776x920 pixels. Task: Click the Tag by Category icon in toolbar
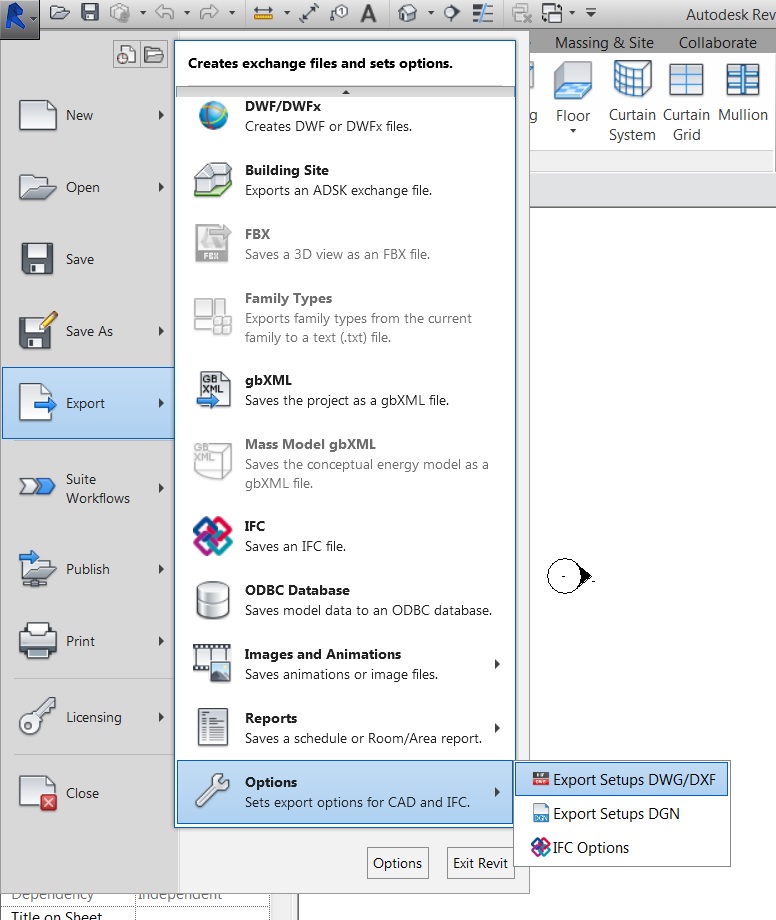pos(339,13)
